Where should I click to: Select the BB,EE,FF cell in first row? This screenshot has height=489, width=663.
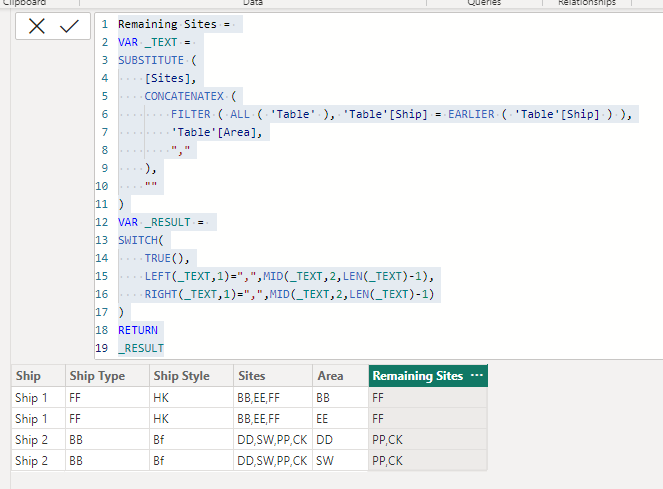tap(273, 398)
